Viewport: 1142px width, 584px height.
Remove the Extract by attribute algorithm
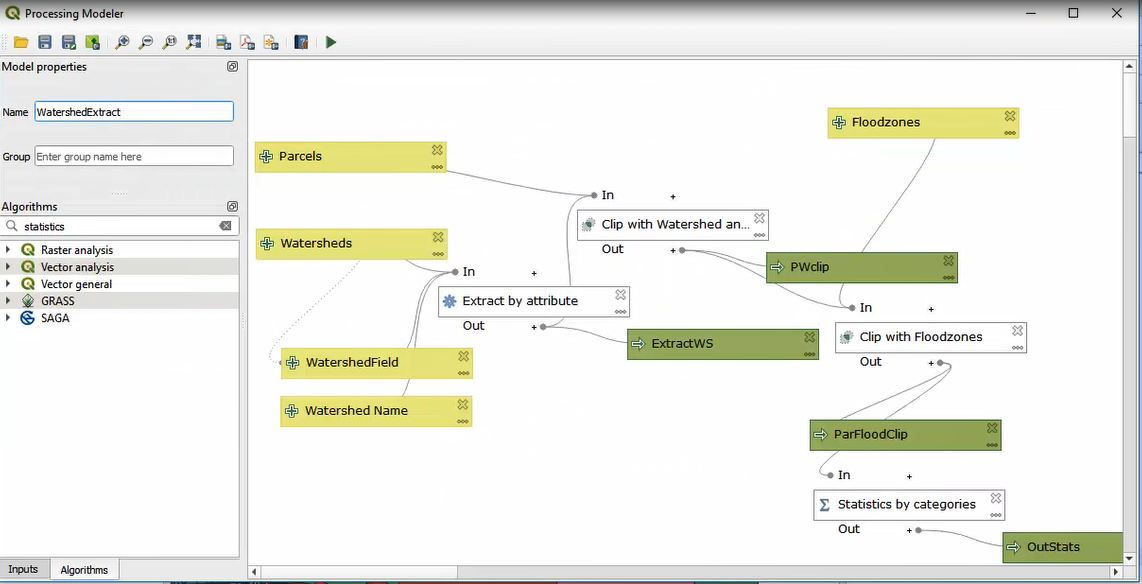pyautogui.click(x=621, y=295)
